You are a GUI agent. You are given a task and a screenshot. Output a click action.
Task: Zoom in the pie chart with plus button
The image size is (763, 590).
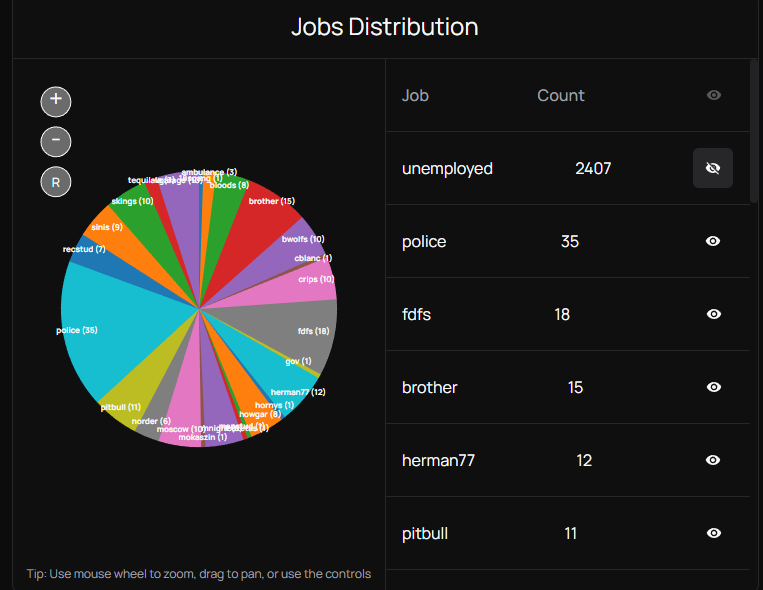pos(56,102)
